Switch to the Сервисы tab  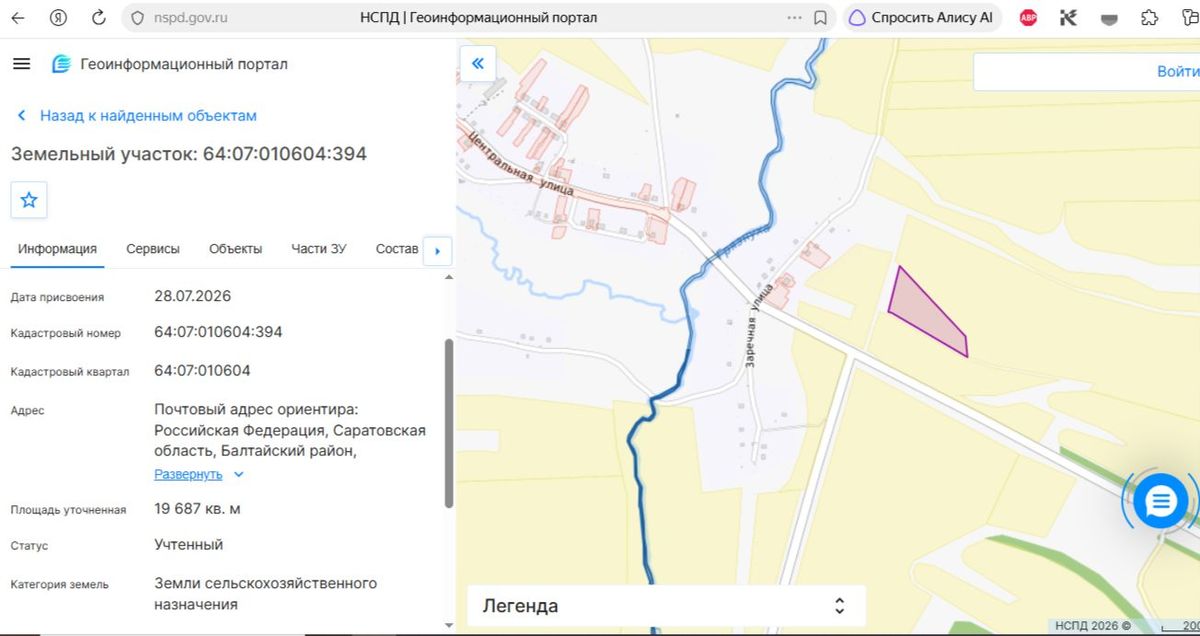(153, 249)
